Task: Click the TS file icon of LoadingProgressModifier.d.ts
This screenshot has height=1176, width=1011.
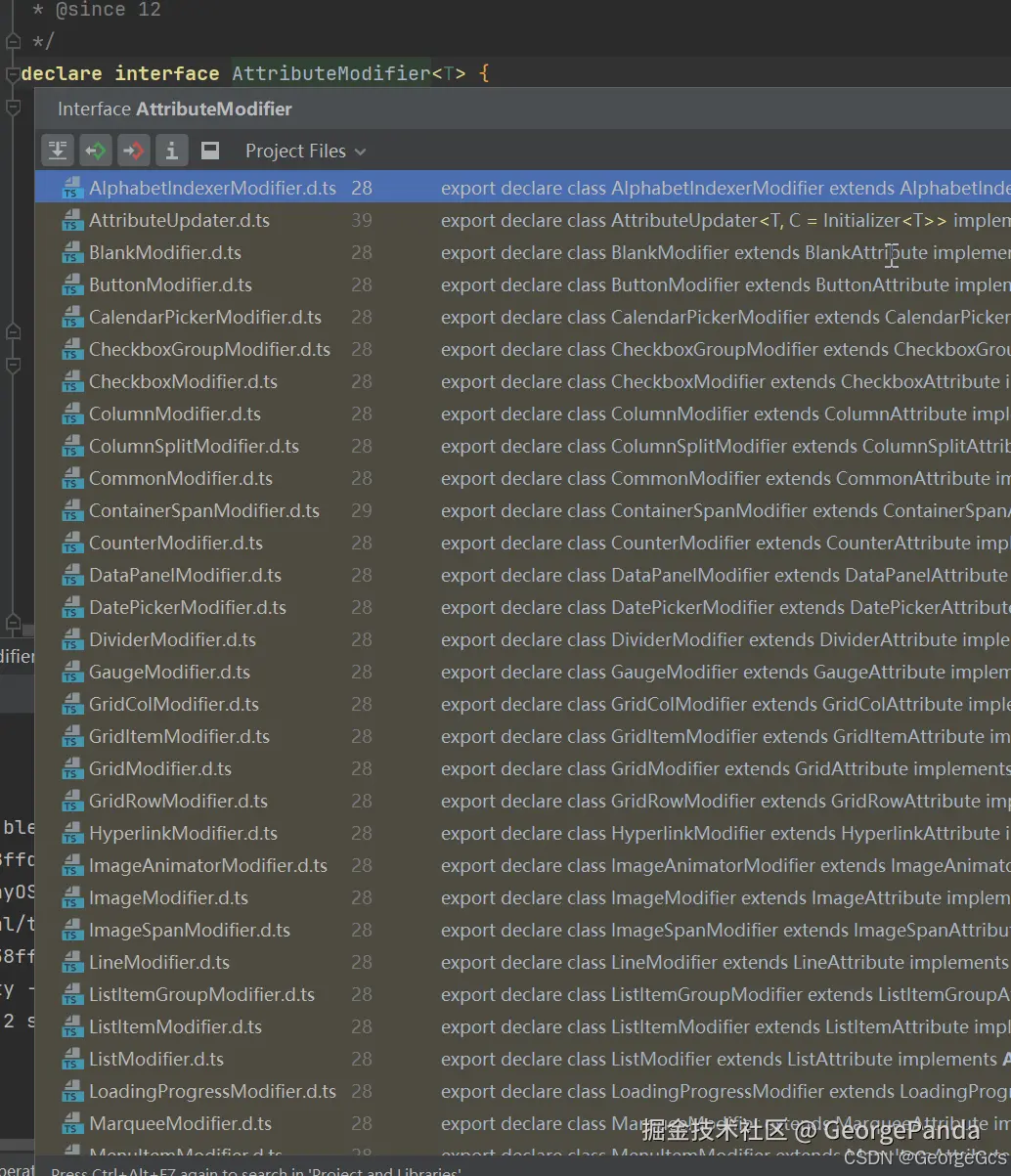Action: click(x=72, y=1092)
